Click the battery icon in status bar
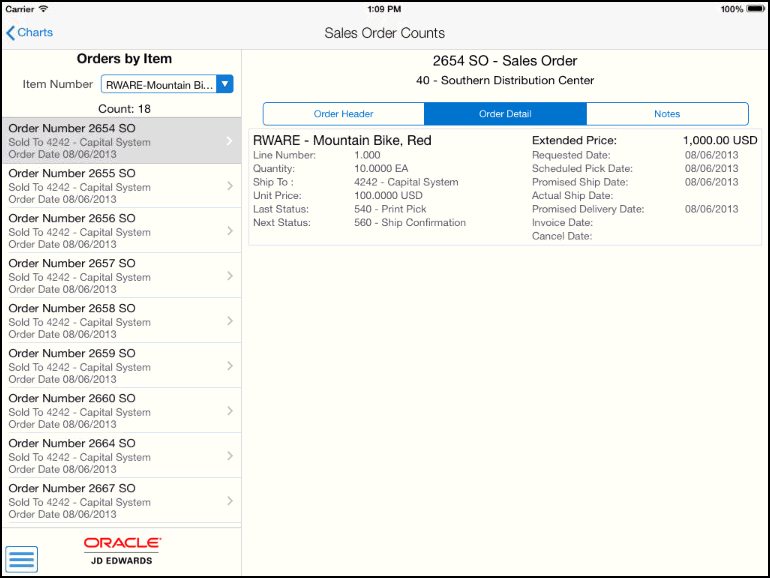This screenshot has height=578, width=770. pos(755,9)
